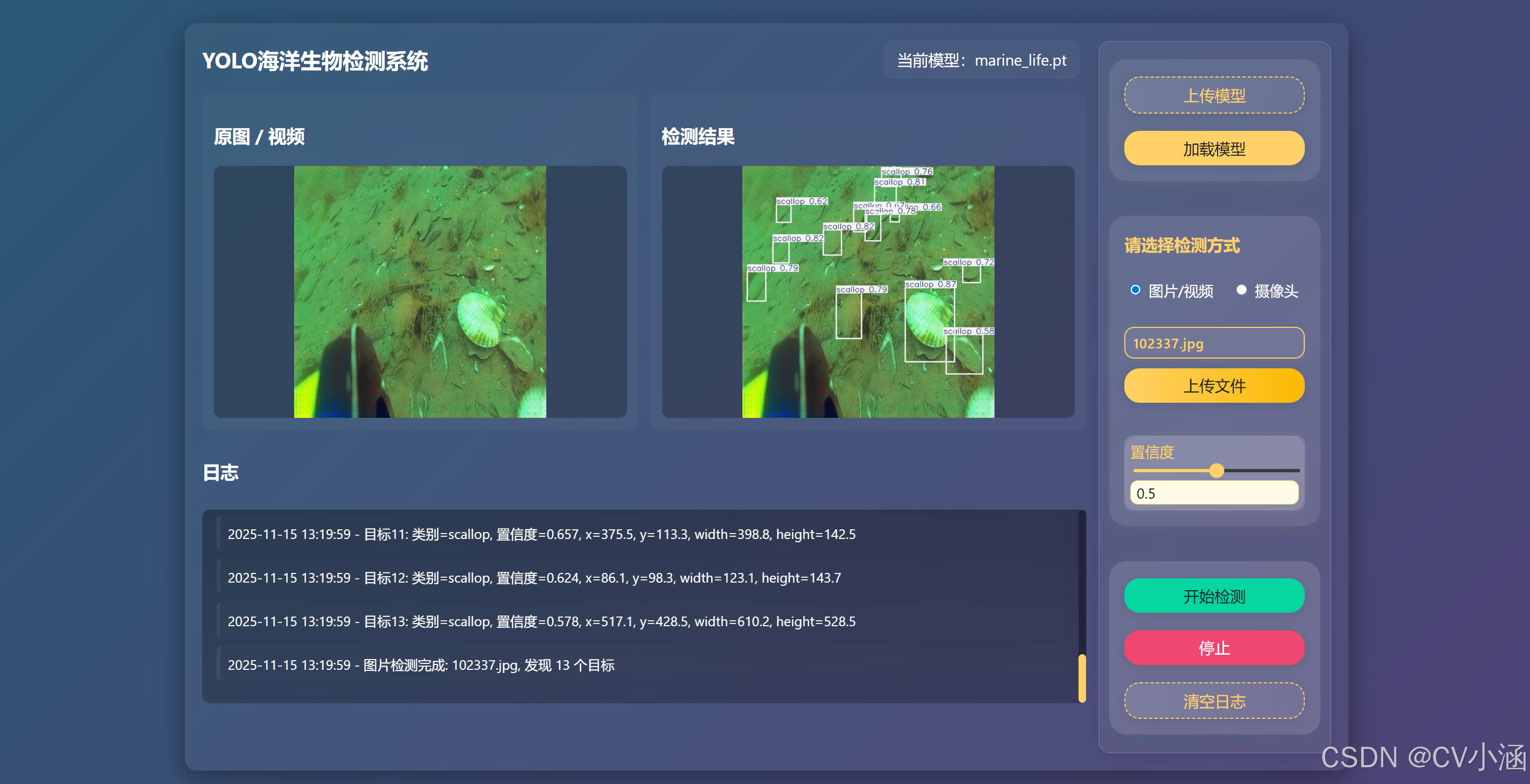Click the 置信度 confidence slider handle

(1216, 471)
